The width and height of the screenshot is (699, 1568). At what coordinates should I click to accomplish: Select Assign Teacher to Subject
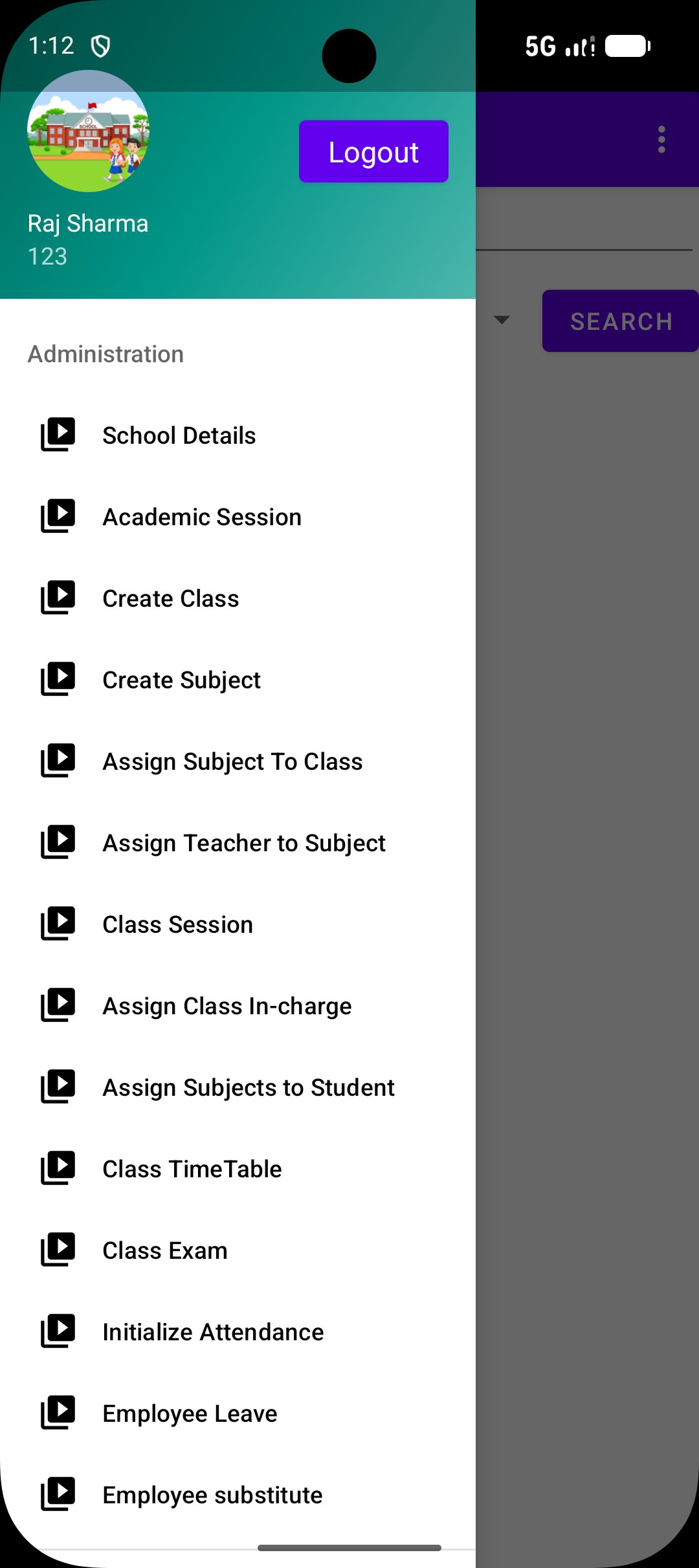pos(244,843)
